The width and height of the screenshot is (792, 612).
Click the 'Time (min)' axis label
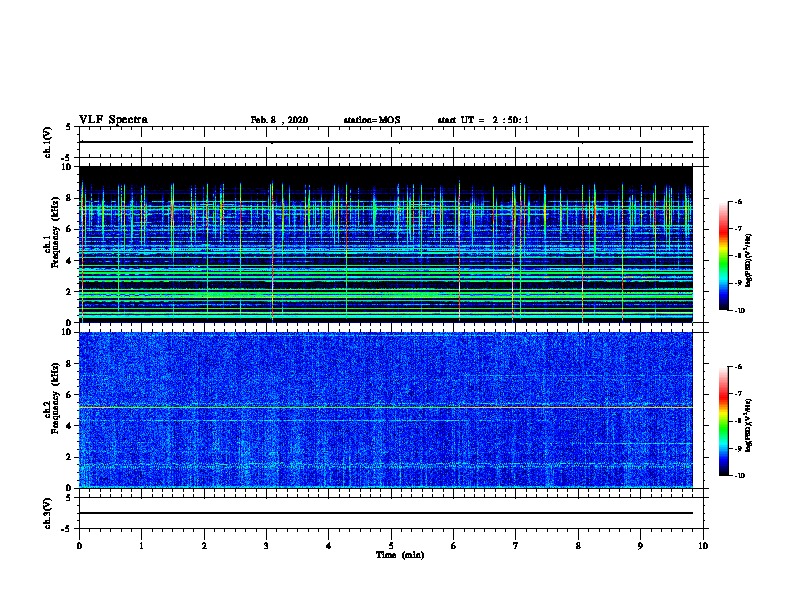400,555
